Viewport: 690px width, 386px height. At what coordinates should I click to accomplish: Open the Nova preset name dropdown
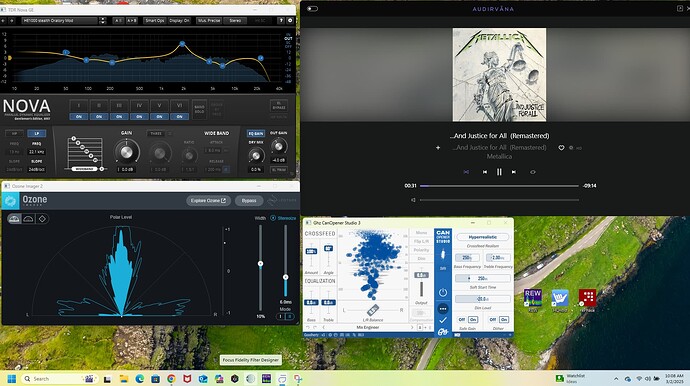coord(59,21)
